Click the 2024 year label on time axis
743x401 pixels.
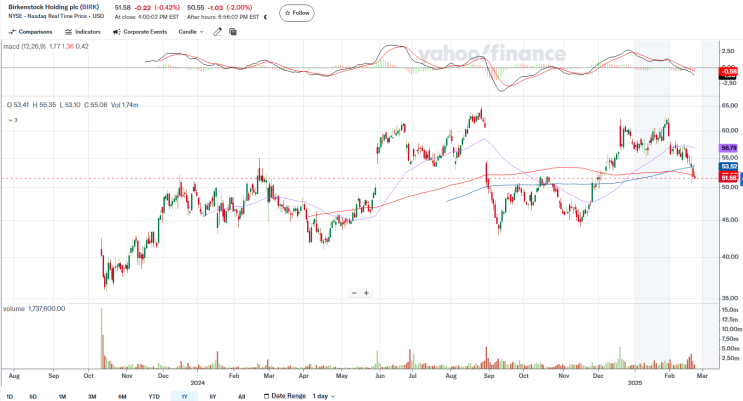[198, 383]
